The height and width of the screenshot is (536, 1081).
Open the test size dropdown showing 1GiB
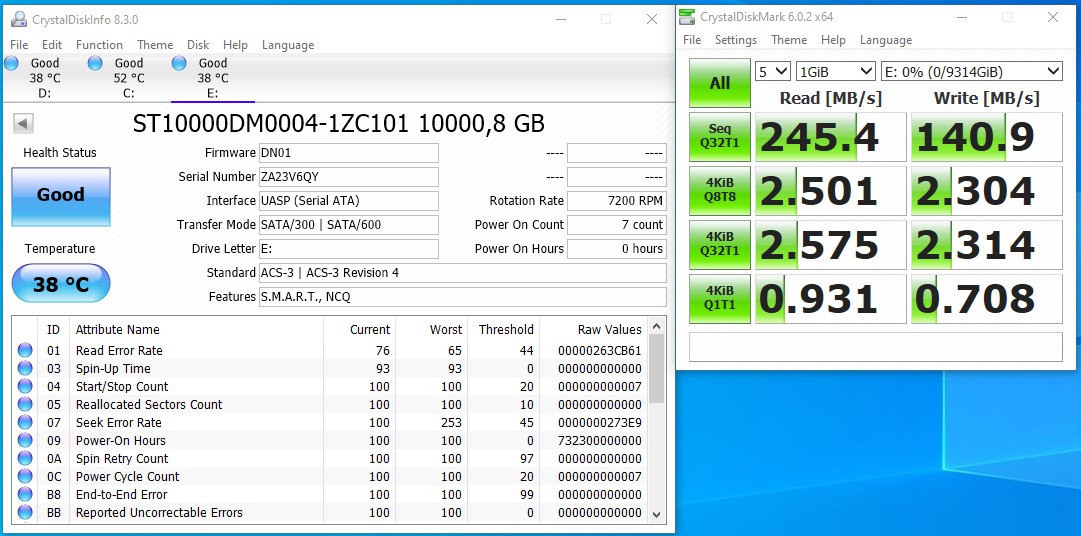[836, 71]
